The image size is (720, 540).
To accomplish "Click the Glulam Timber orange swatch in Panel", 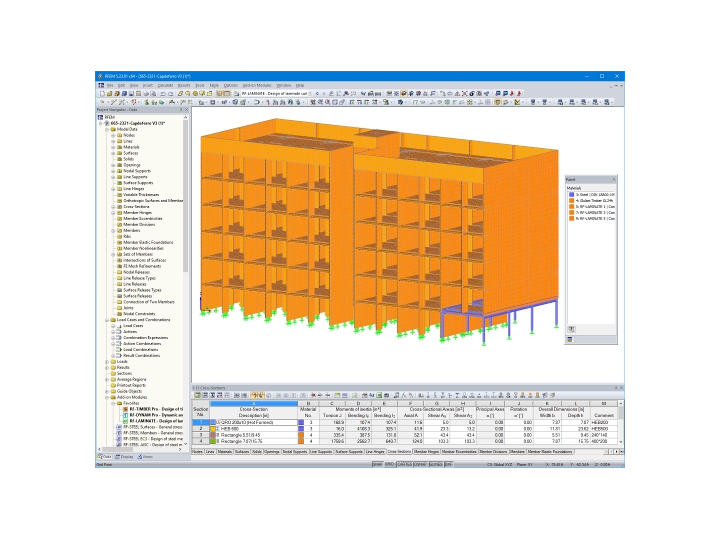I will (572, 201).
